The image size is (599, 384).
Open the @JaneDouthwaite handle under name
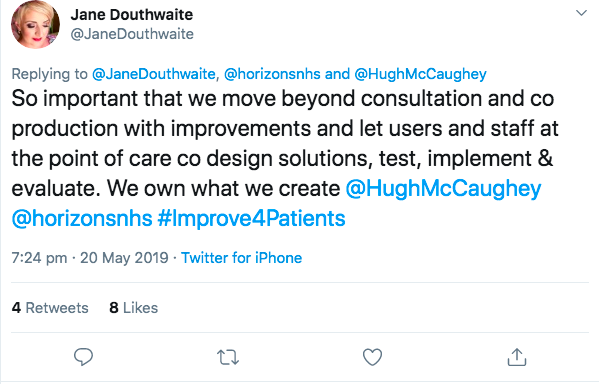pos(132,34)
